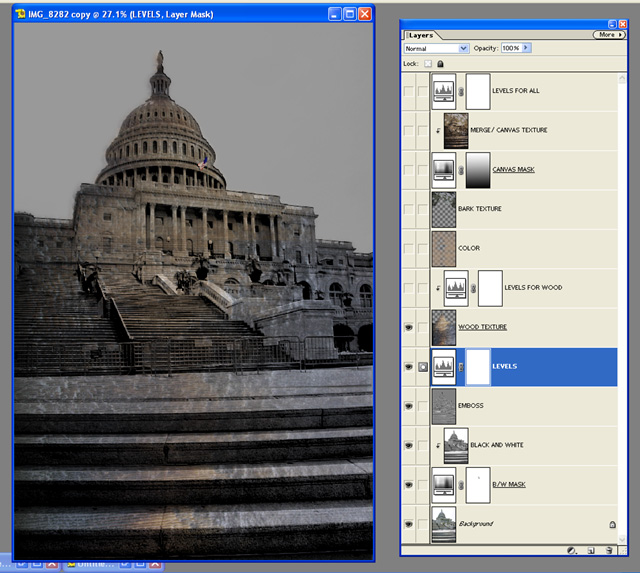The width and height of the screenshot is (640, 573).
Task: Click gradient map icon on B/W MASK layer
Action: click(443, 484)
